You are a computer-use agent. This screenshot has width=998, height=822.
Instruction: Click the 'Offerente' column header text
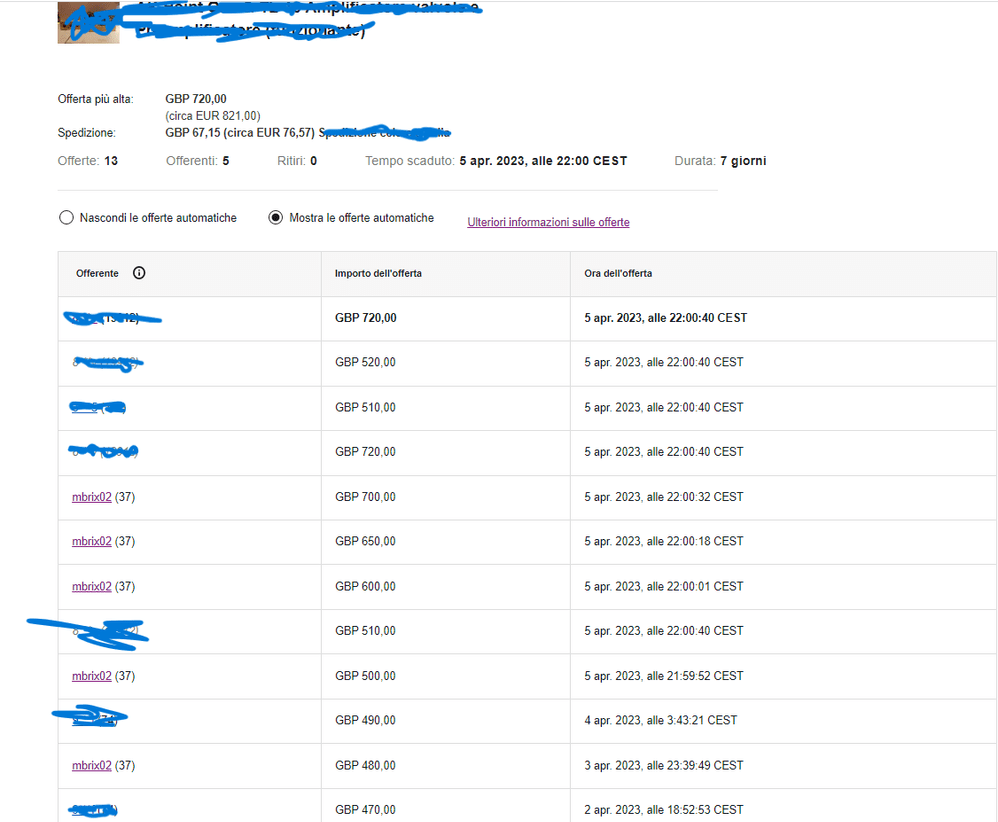[97, 273]
